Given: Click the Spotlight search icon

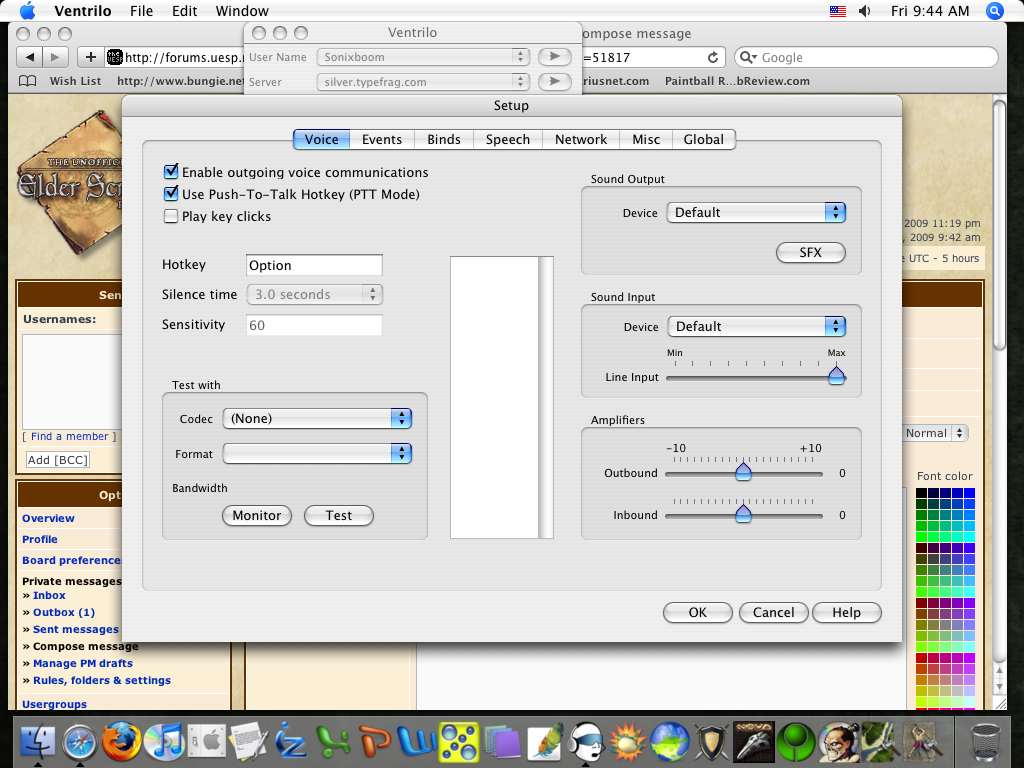Looking at the screenshot, I should click(994, 11).
